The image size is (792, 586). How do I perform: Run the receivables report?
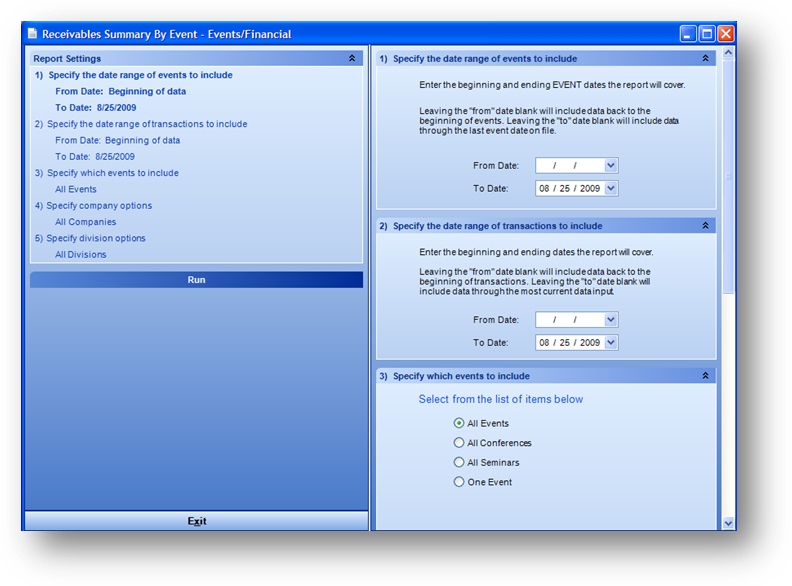196,280
